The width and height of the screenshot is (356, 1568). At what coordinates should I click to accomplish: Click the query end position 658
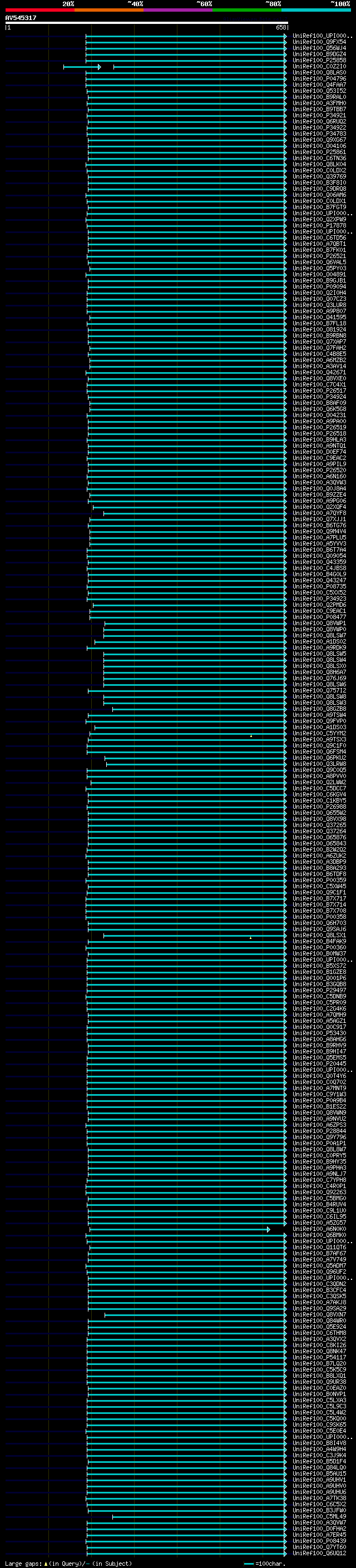point(280,27)
